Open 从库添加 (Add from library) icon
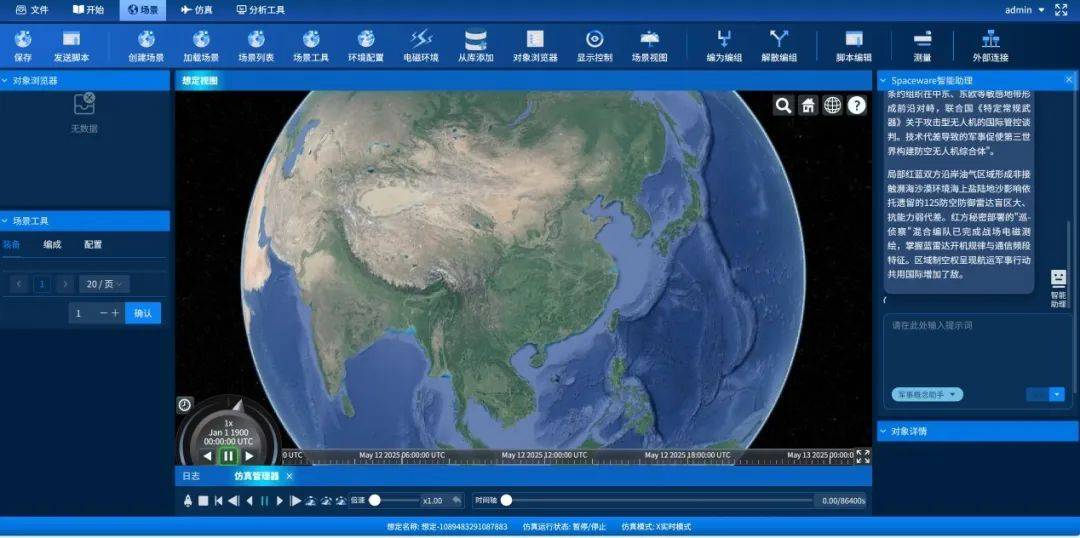The image size is (1080, 538). tap(475, 40)
